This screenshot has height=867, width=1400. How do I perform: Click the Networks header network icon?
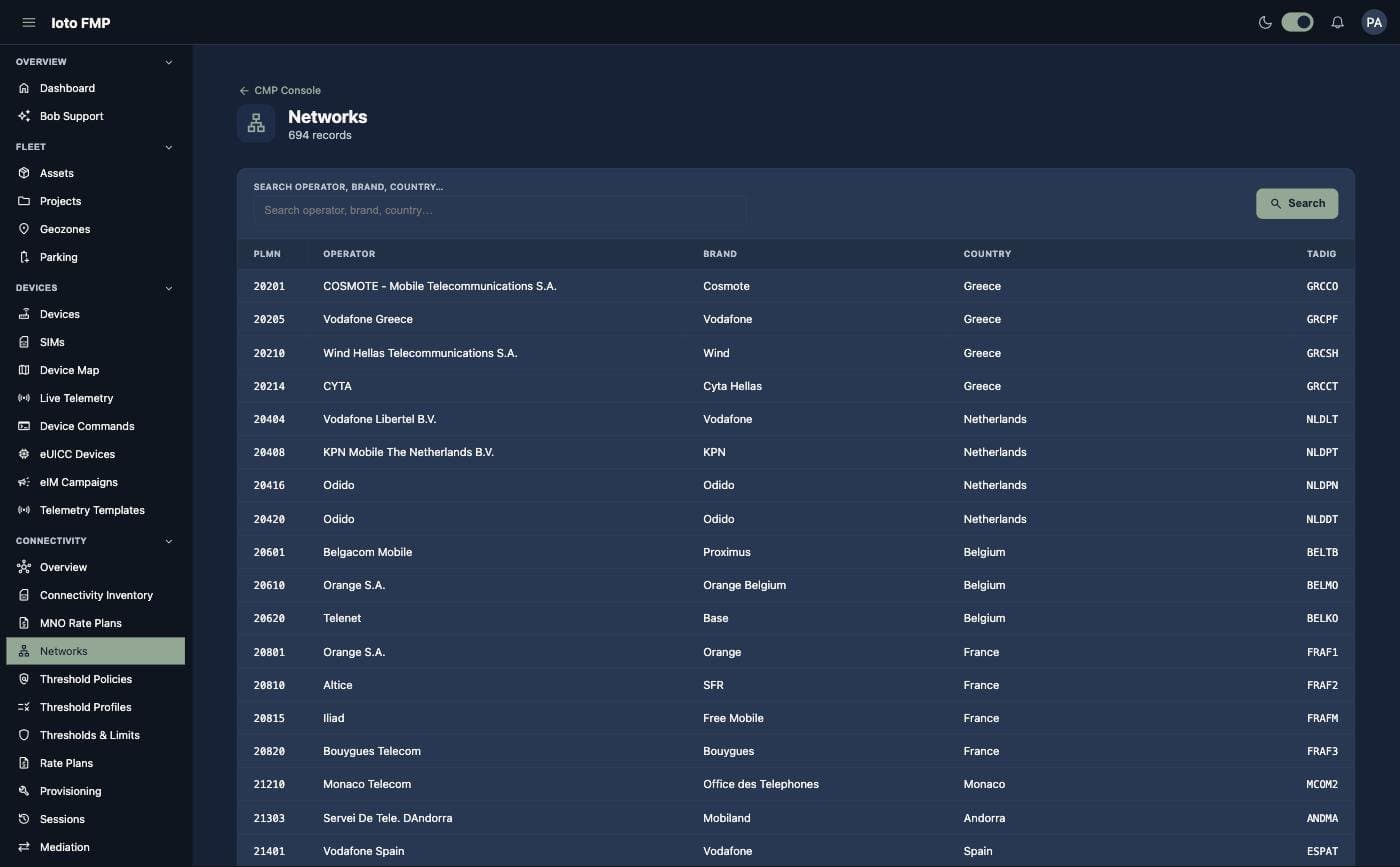click(x=256, y=123)
